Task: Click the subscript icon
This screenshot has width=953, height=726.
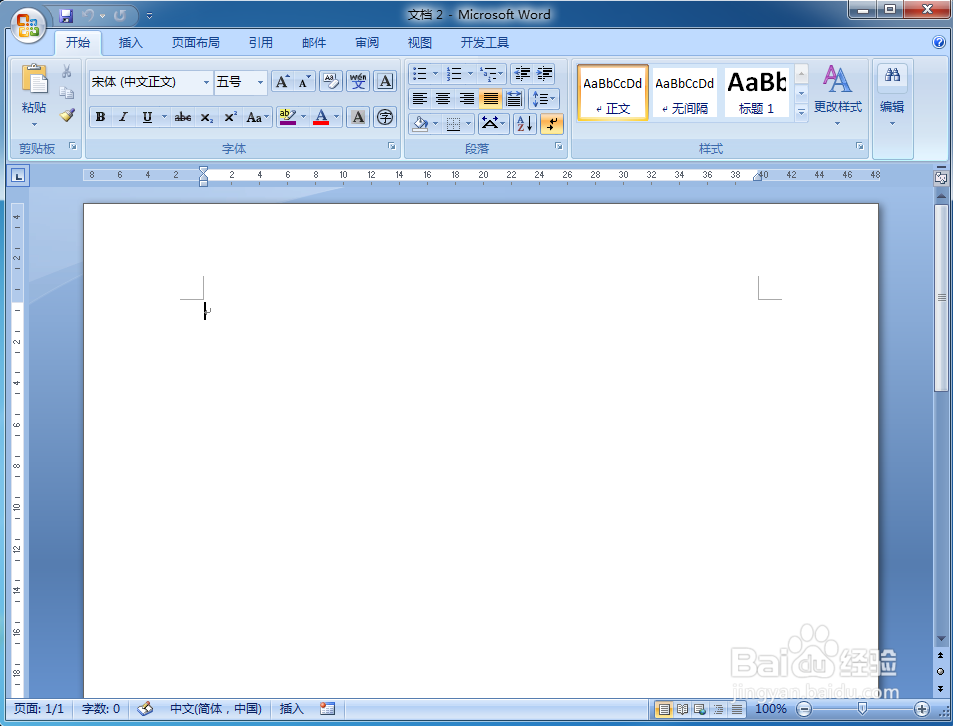Action: [206, 117]
